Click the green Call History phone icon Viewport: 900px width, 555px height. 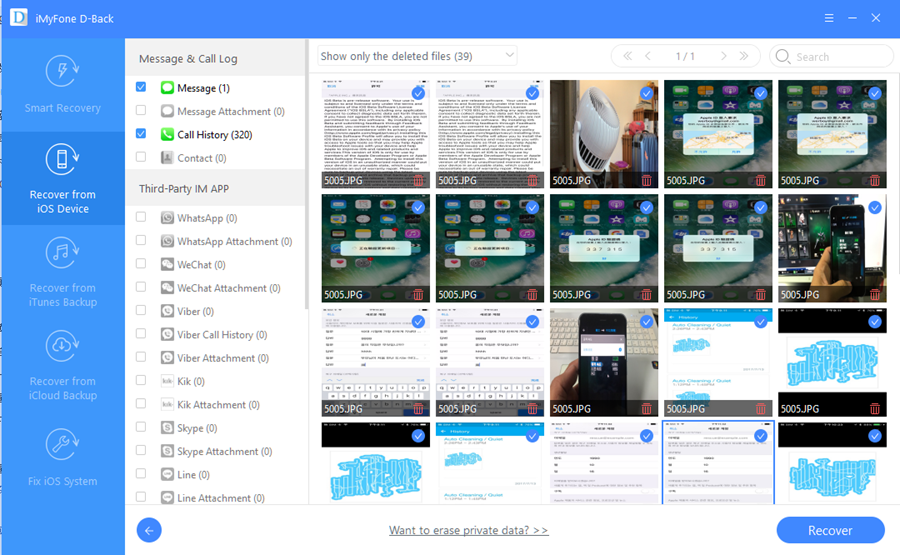tap(167, 134)
